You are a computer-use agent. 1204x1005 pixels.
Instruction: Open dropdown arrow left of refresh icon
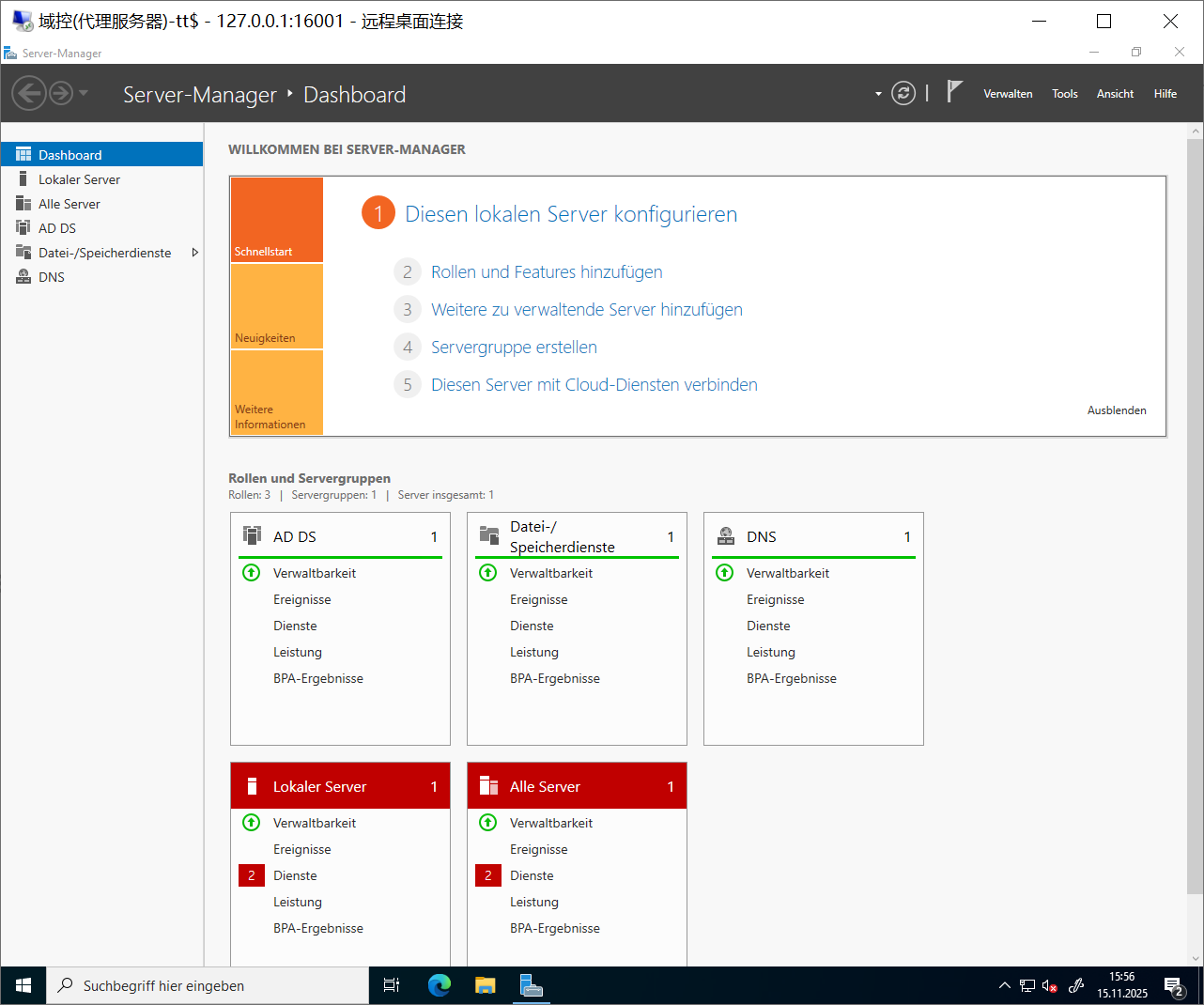(x=878, y=94)
